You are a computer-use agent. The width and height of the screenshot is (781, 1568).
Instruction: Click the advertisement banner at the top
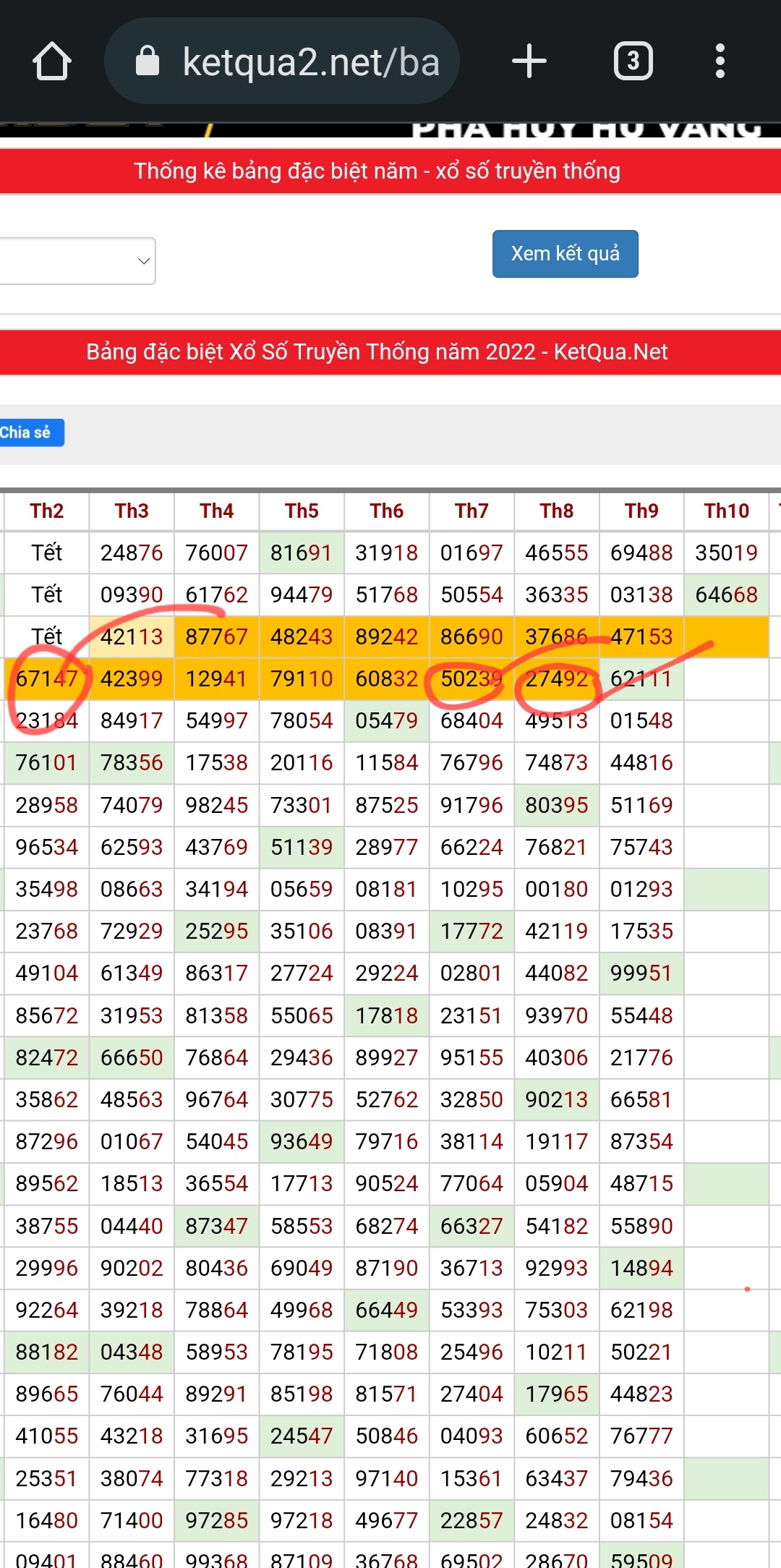pyautogui.click(x=390, y=129)
